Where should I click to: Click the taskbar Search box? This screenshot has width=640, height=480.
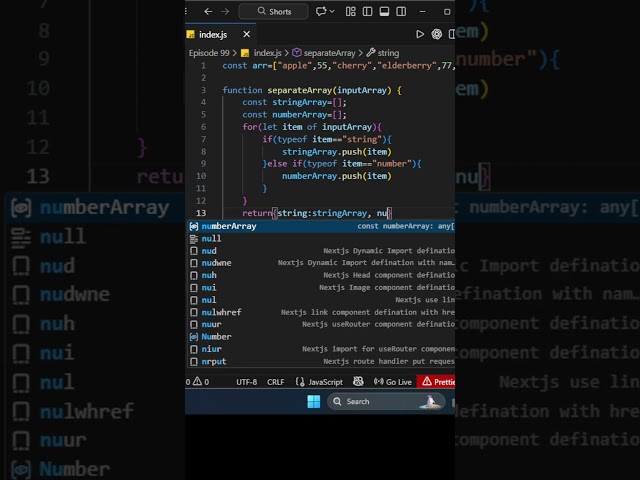pos(385,402)
